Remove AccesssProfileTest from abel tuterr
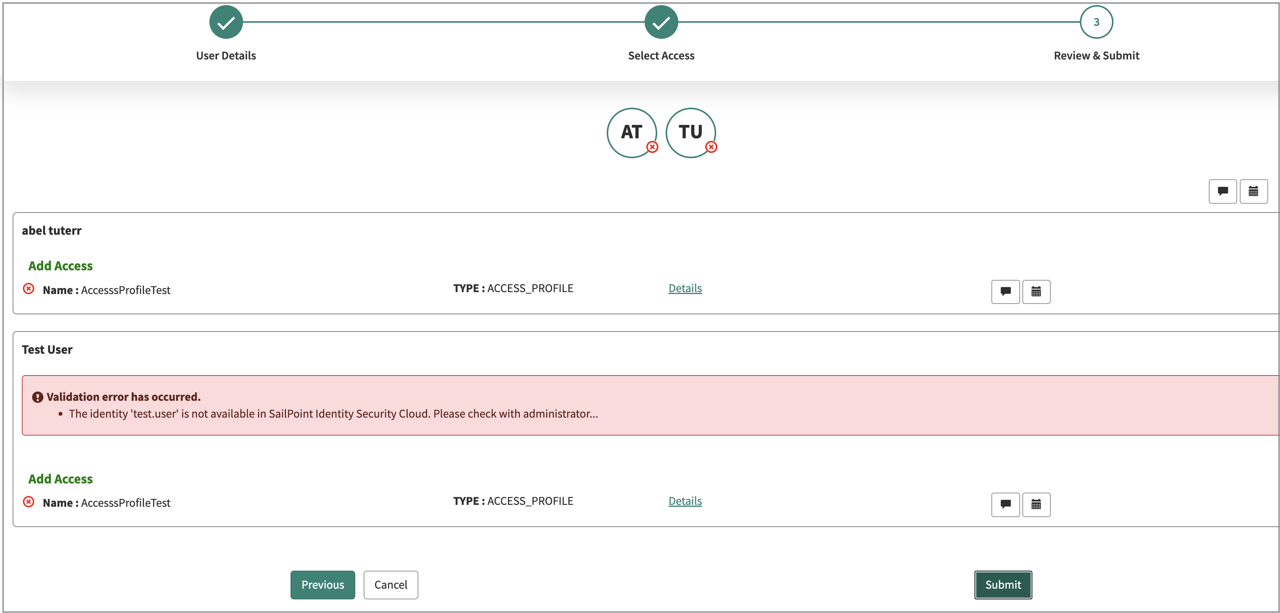The width and height of the screenshot is (1280, 613). [x=29, y=289]
